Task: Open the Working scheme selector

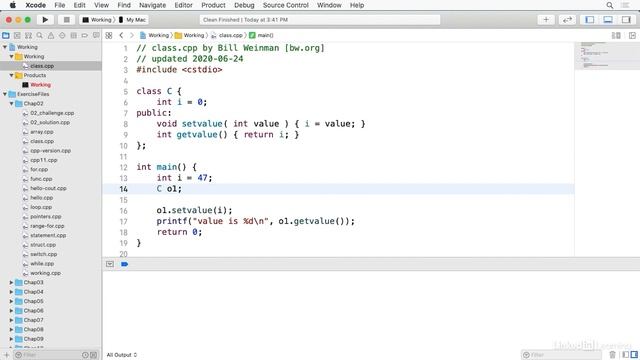Action: tap(97, 20)
